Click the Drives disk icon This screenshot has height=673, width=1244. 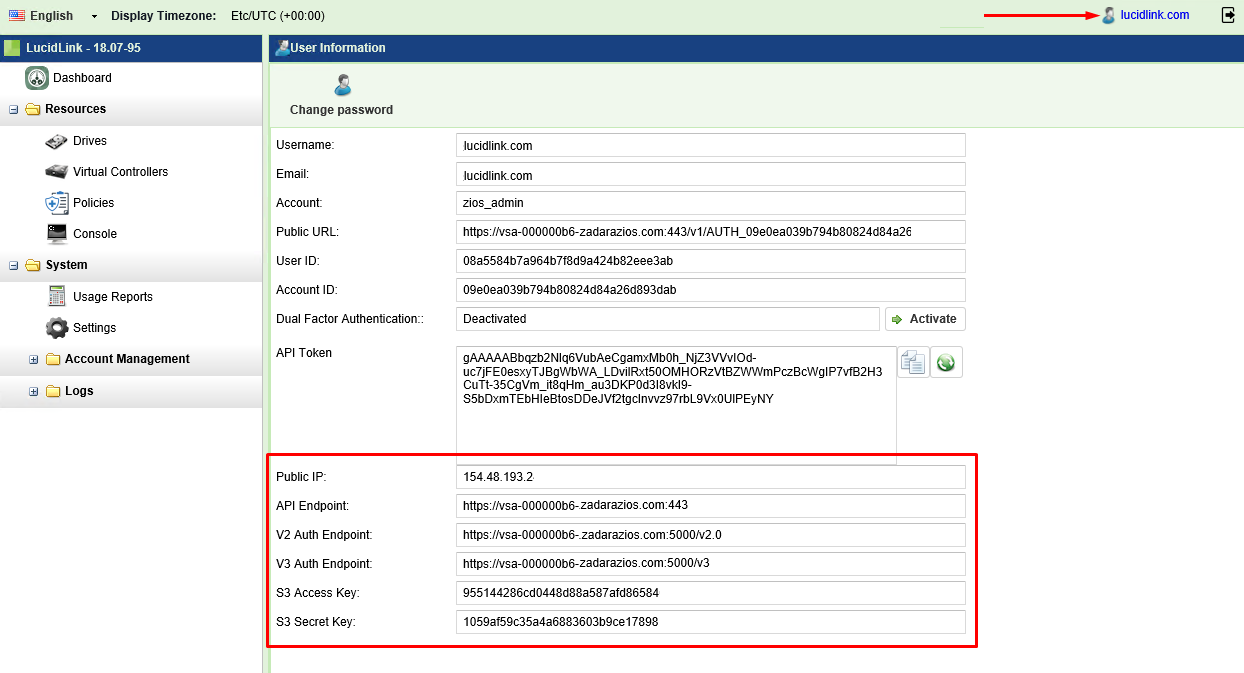[56, 141]
